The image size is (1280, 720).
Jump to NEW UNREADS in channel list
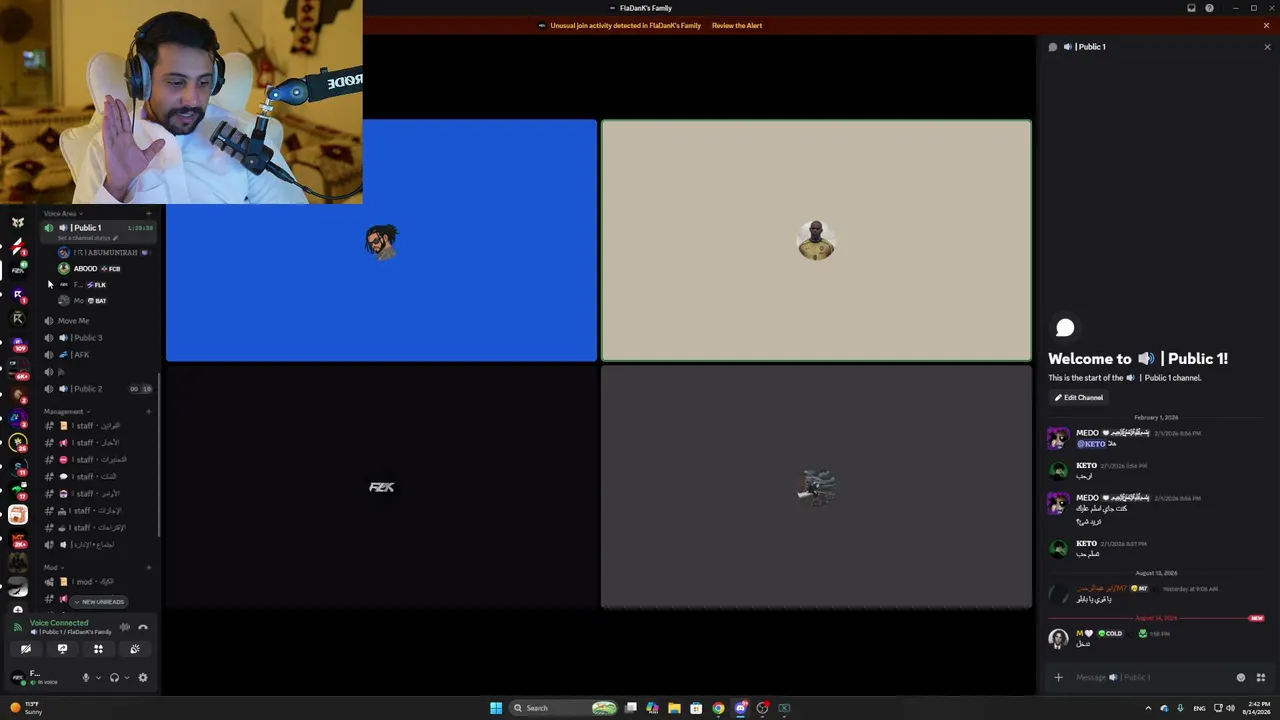(100, 602)
